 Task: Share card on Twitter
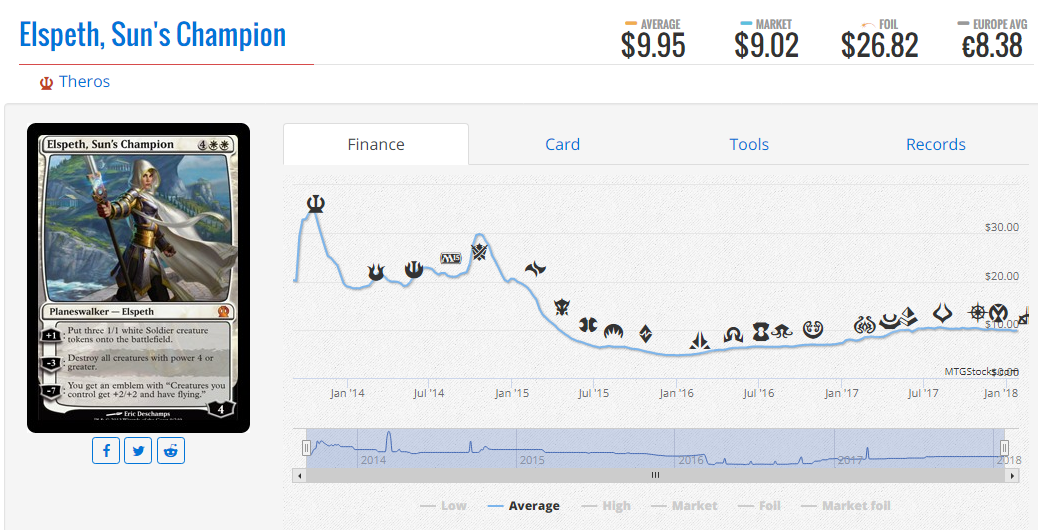click(x=138, y=451)
